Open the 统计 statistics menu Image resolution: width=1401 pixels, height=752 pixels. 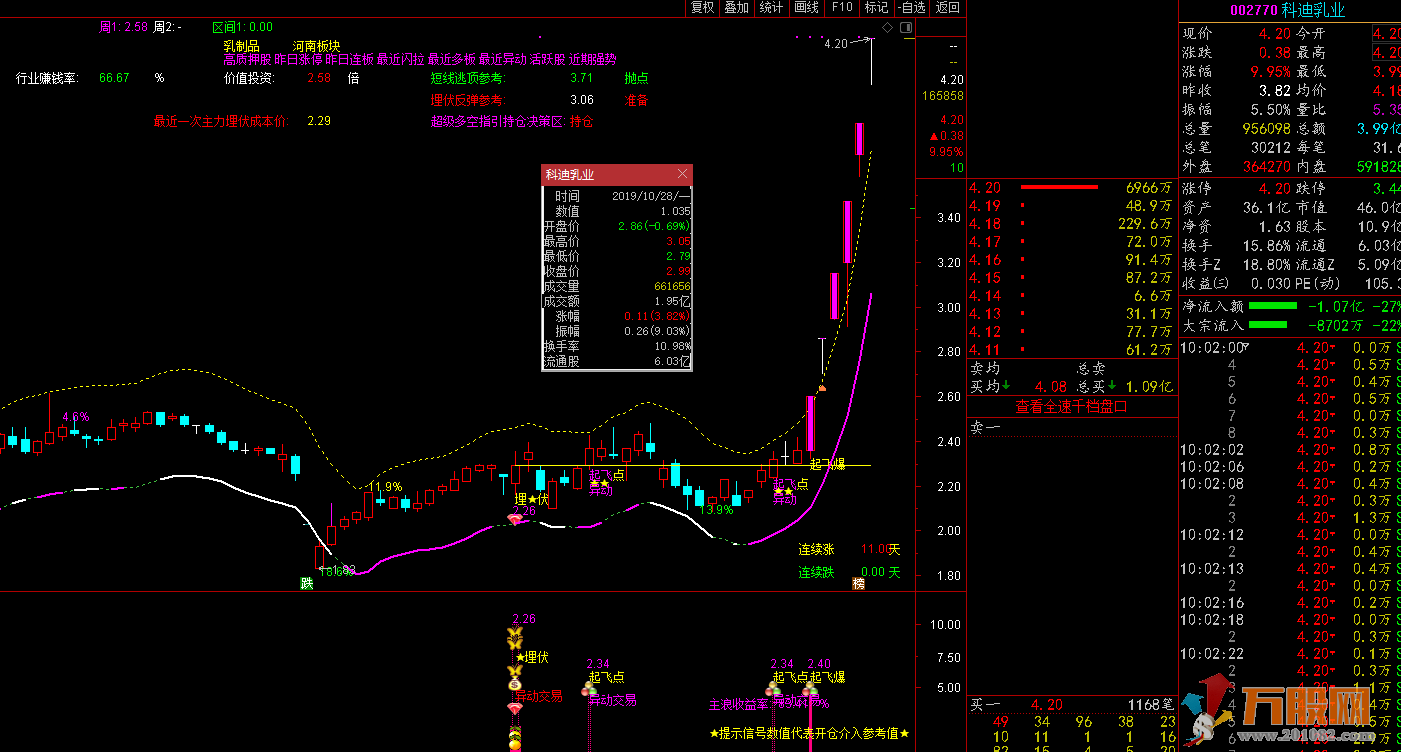[771, 8]
